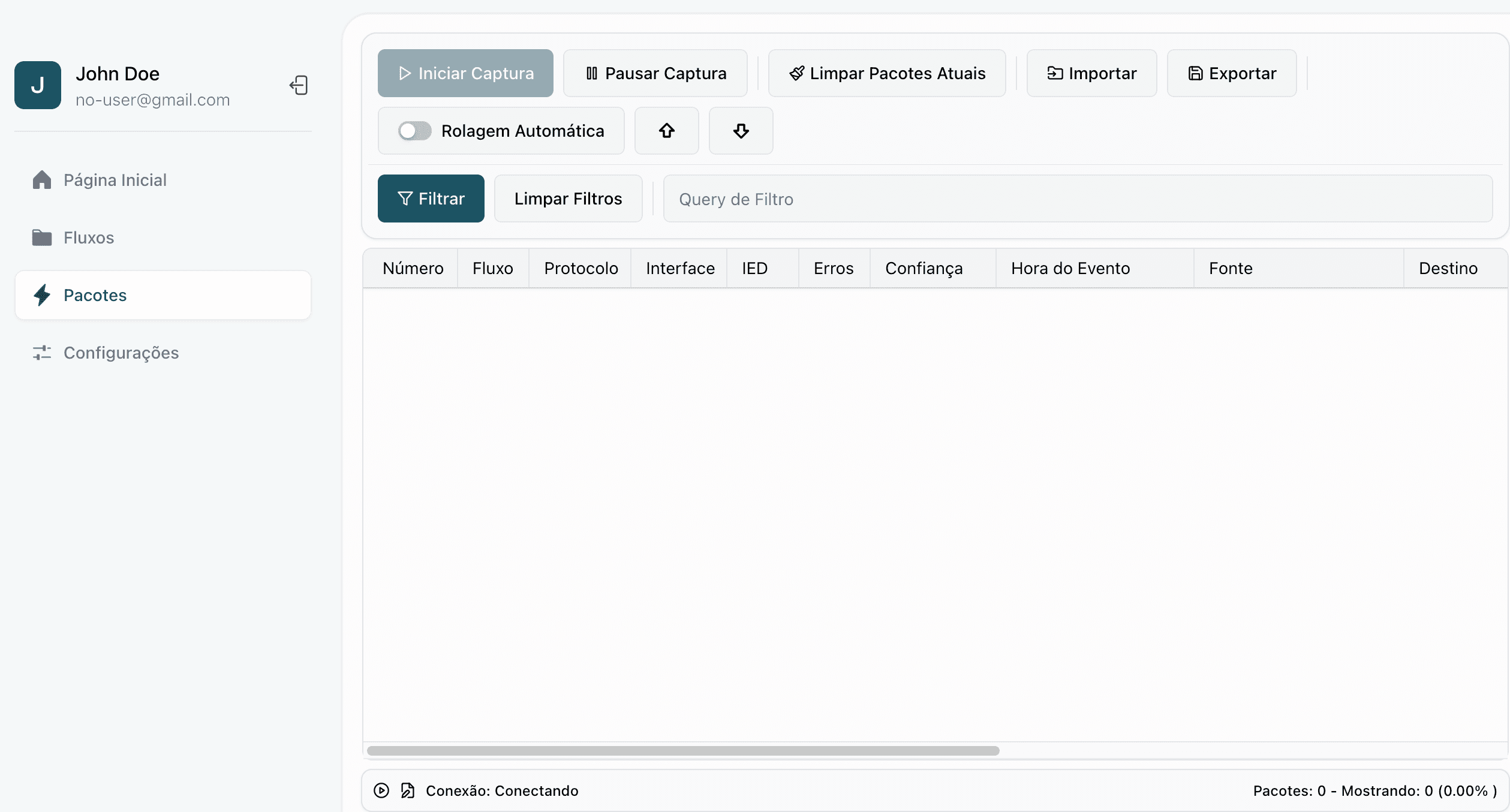Clear packets via Limpar Pacotes Atuais

point(887,73)
